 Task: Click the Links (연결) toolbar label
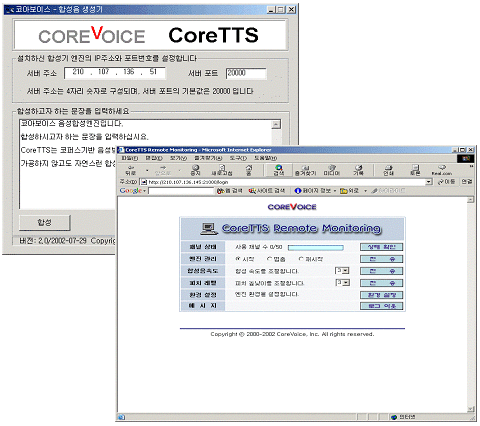[x=467, y=182]
